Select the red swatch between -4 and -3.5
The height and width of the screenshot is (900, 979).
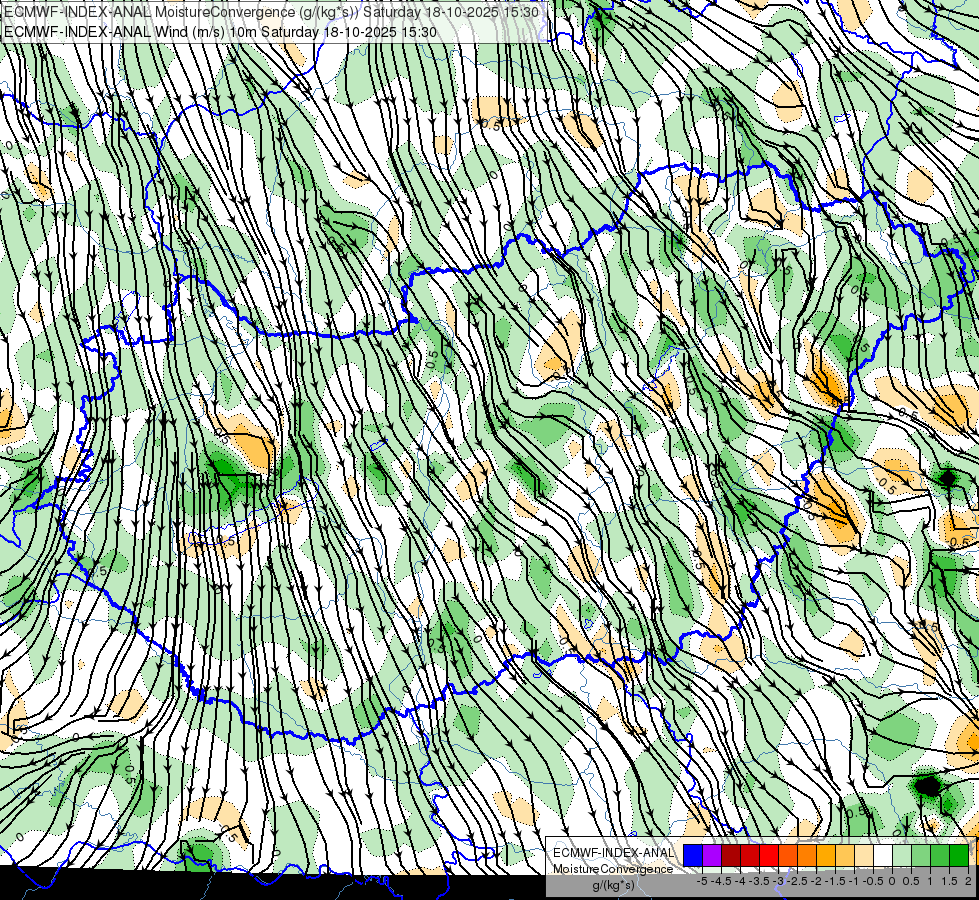[x=750, y=855]
